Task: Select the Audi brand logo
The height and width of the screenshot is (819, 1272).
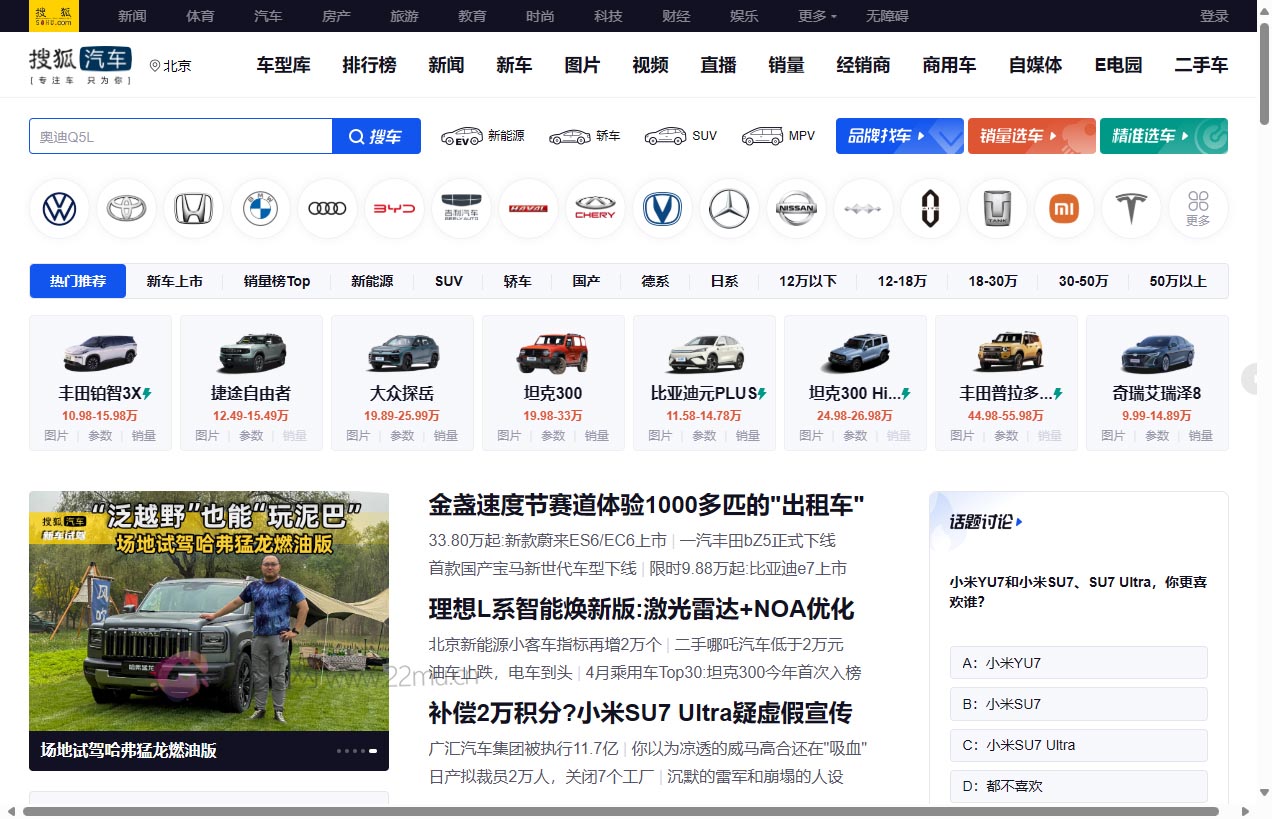Action: (x=327, y=208)
